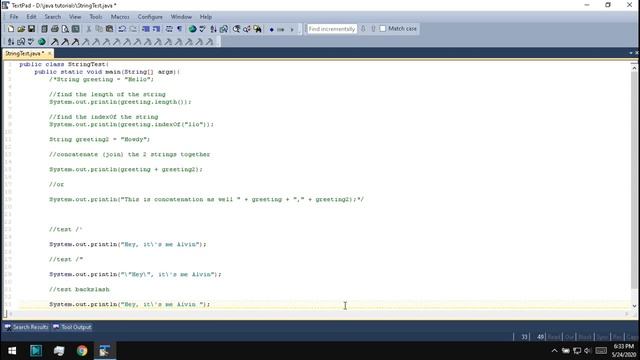Open the Macros menu
Image resolution: width=640 pixels, height=360 pixels.
120,17
